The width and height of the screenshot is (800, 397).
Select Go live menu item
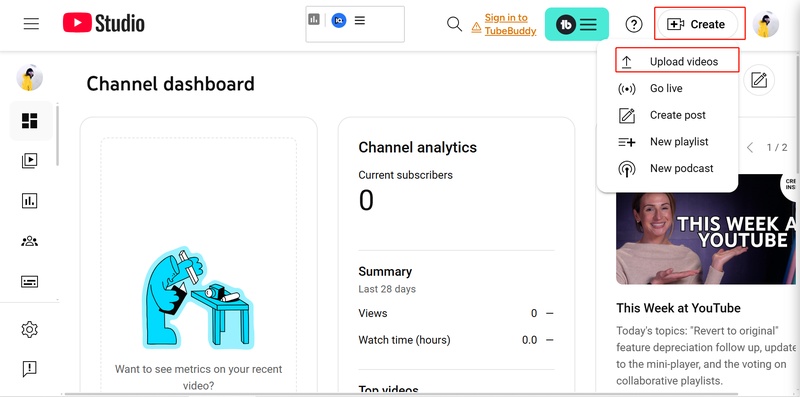pyautogui.click(x=667, y=88)
